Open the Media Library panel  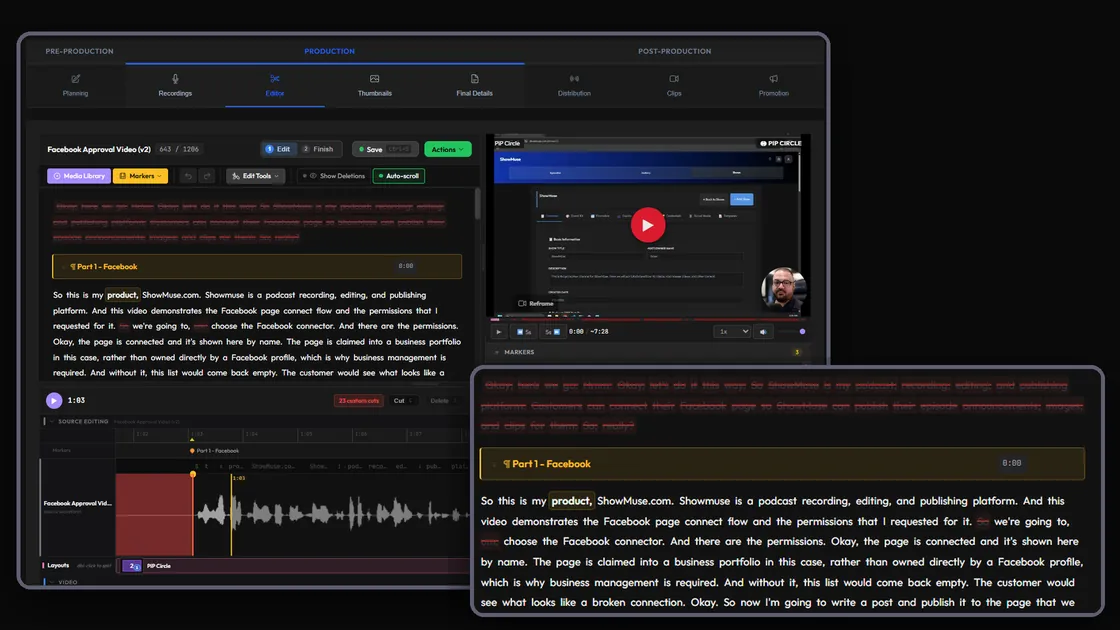(79, 176)
